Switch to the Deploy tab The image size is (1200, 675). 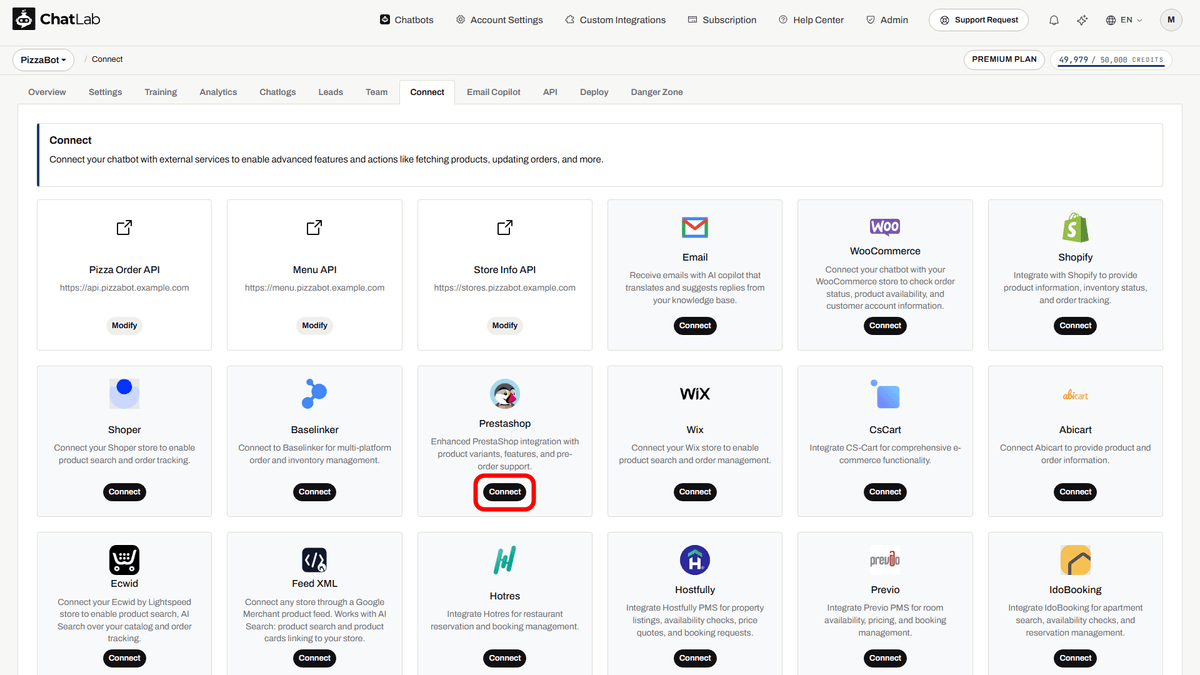(x=594, y=92)
